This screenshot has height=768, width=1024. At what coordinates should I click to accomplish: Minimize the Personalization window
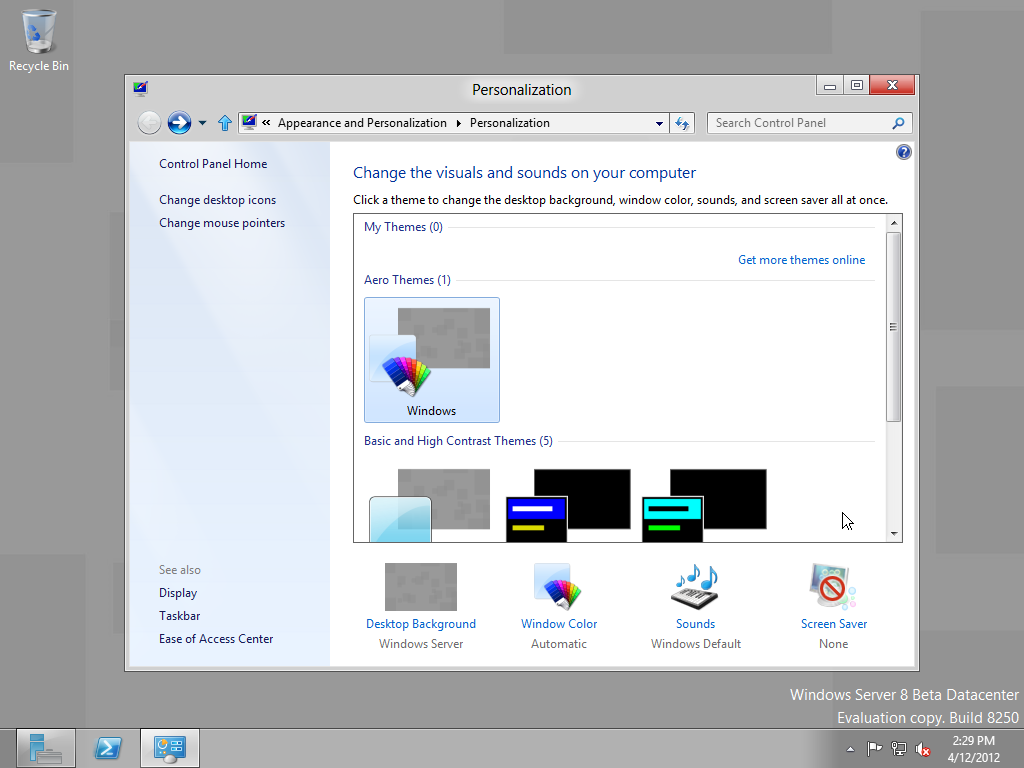(829, 86)
